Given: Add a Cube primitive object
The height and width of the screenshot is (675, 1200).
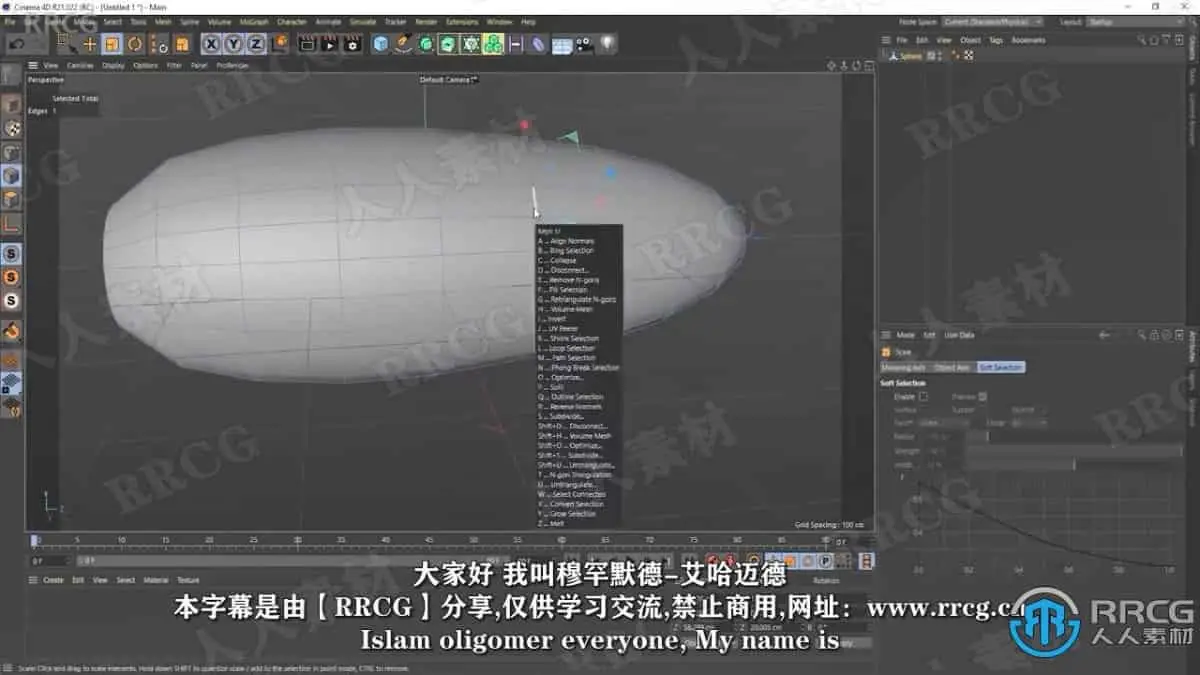Looking at the screenshot, I should coord(381,44).
